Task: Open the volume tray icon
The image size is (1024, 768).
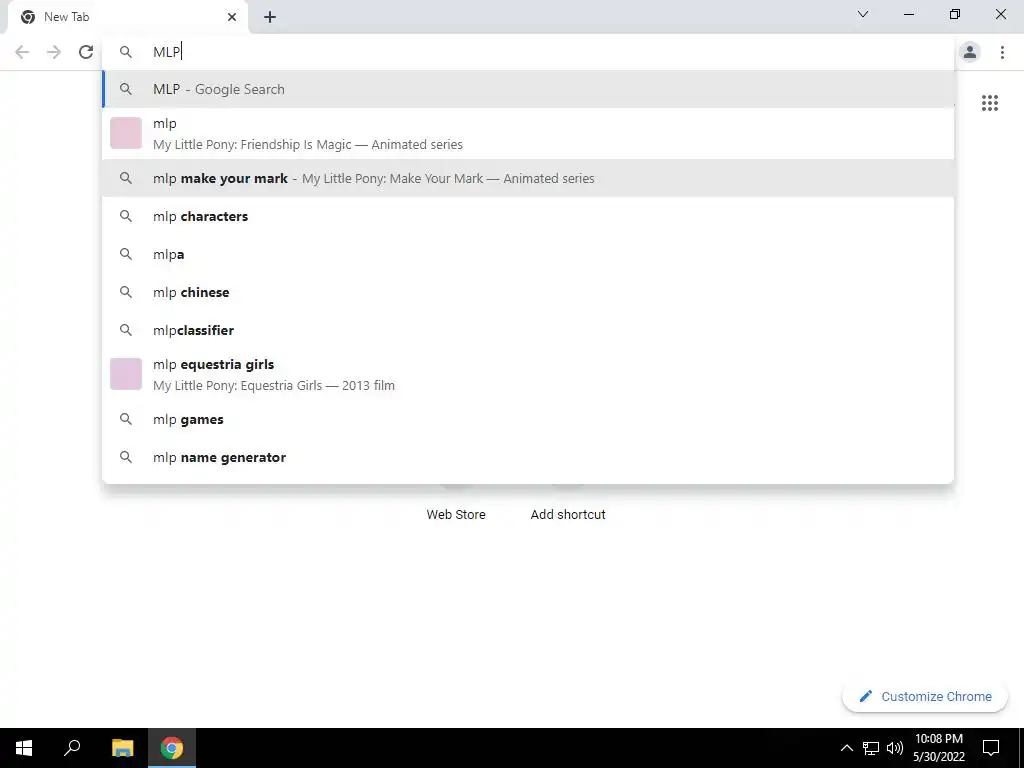Action: tap(895, 748)
